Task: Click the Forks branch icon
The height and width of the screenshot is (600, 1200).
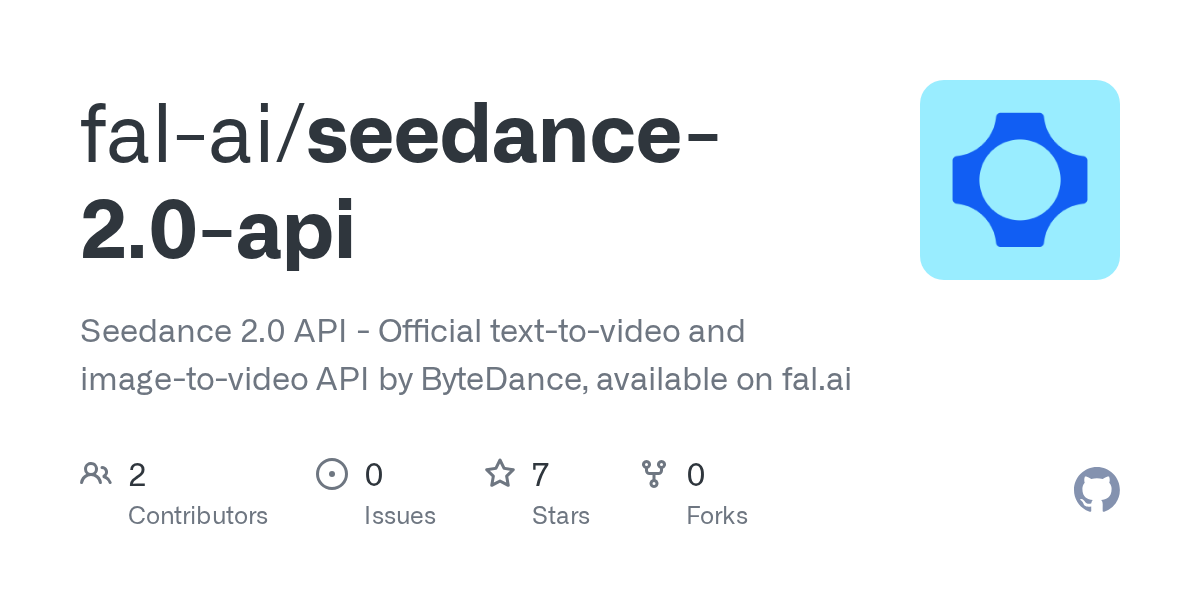Action: click(654, 474)
